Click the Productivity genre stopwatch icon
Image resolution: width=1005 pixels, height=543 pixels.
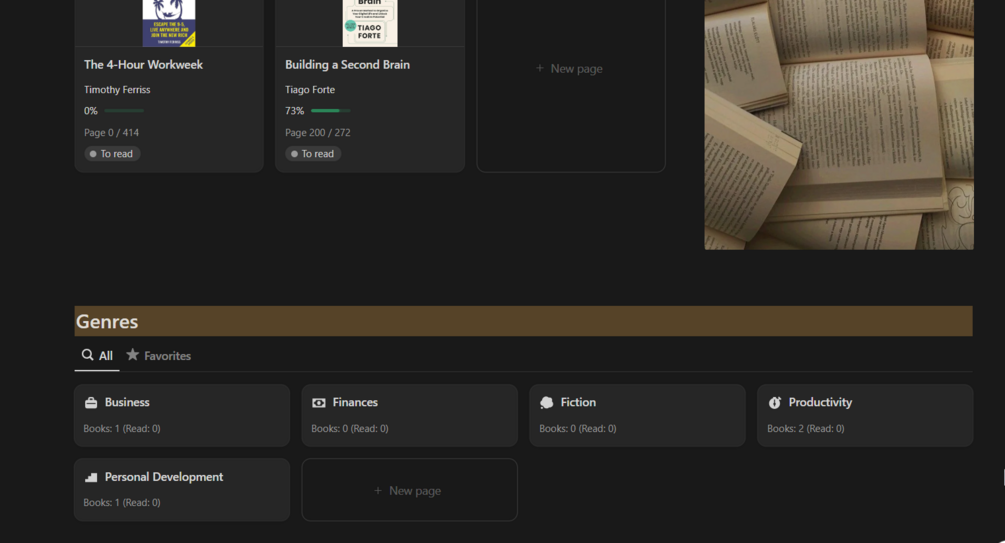(x=775, y=403)
